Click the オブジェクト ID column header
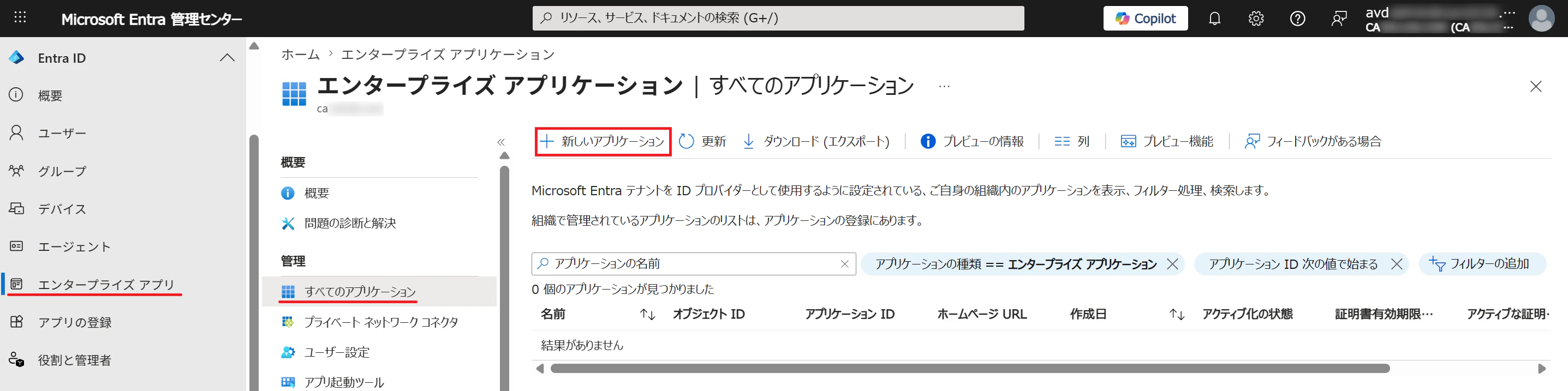The height and width of the screenshot is (391, 1568). click(708, 314)
